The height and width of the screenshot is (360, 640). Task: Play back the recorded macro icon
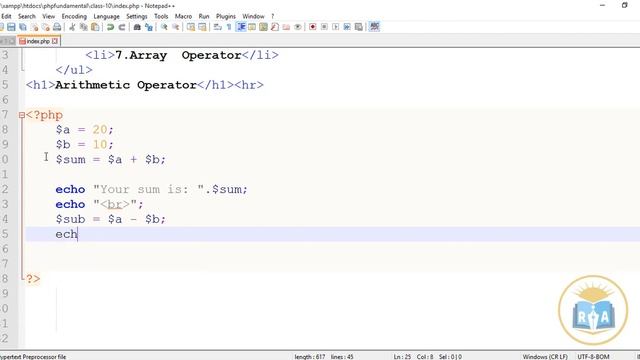tap(336, 27)
